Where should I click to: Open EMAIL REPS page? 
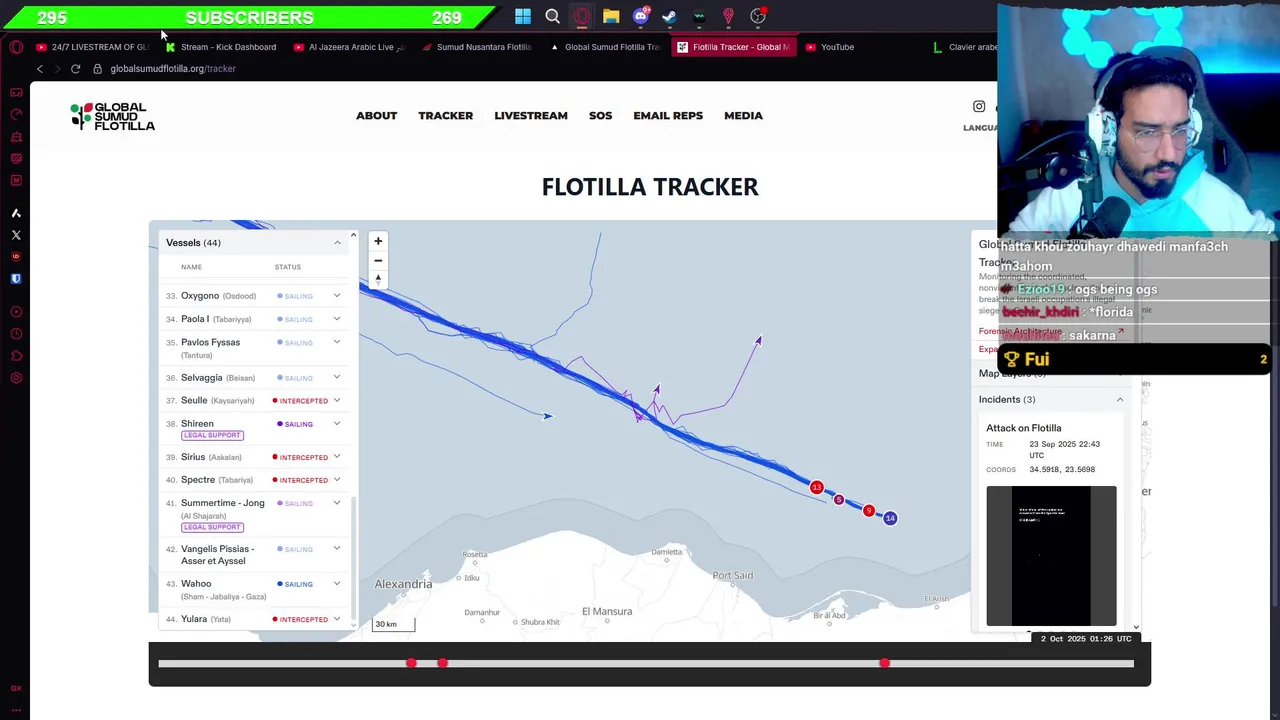[668, 116]
